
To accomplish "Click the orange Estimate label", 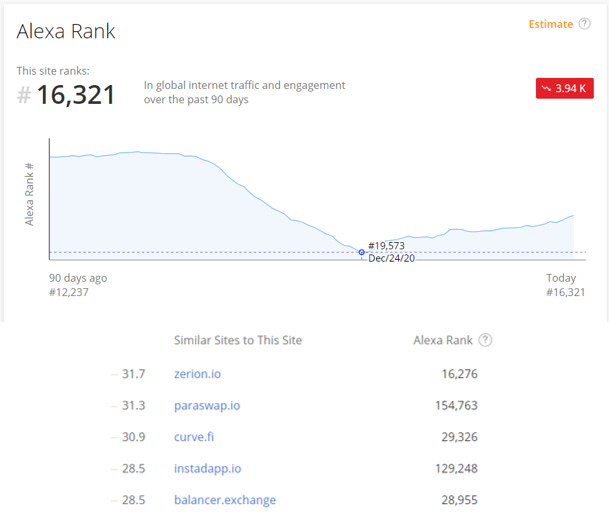I will click(x=551, y=24).
